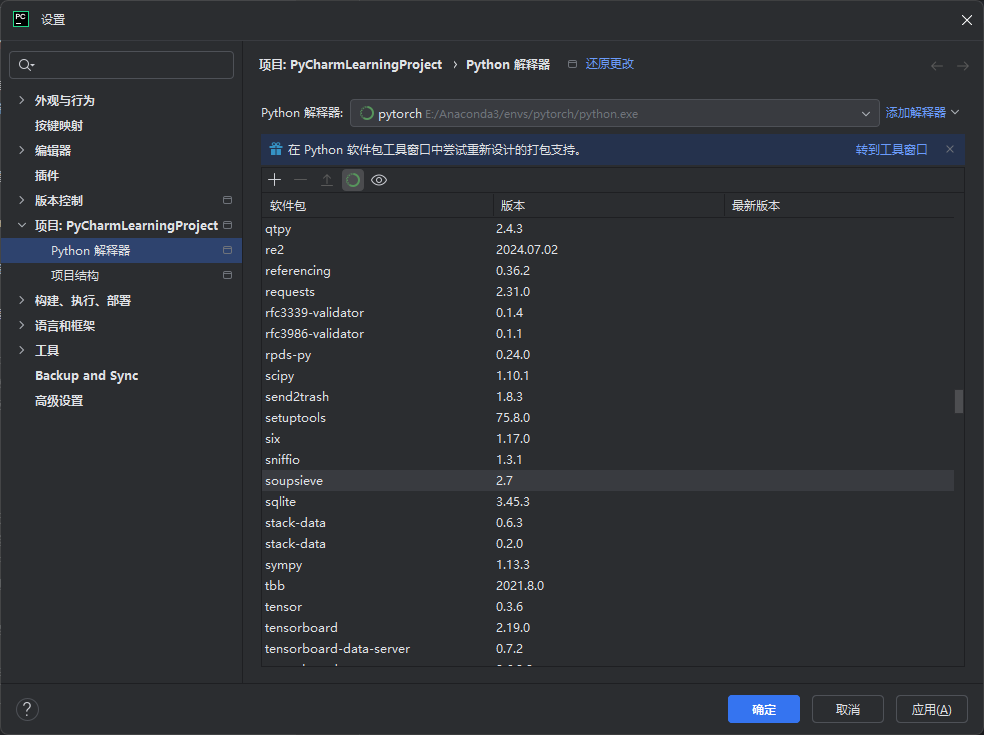Viewport: 984px width, 735px height.
Task: Expand the 语言和框架 section
Action: pyautogui.click(x=22, y=325)
